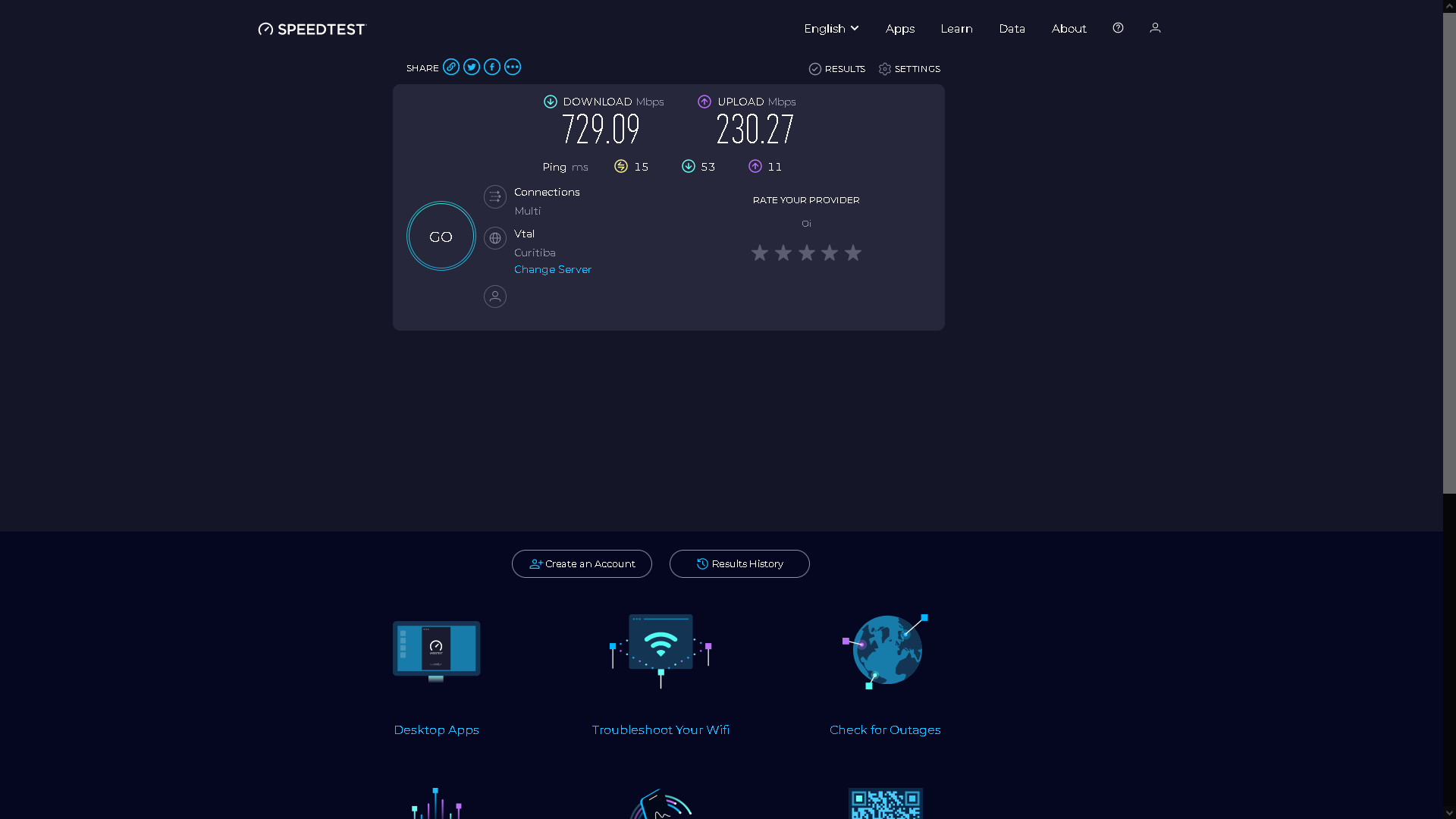
Task: Click the 729.09 download value
Action: (601, 129)
